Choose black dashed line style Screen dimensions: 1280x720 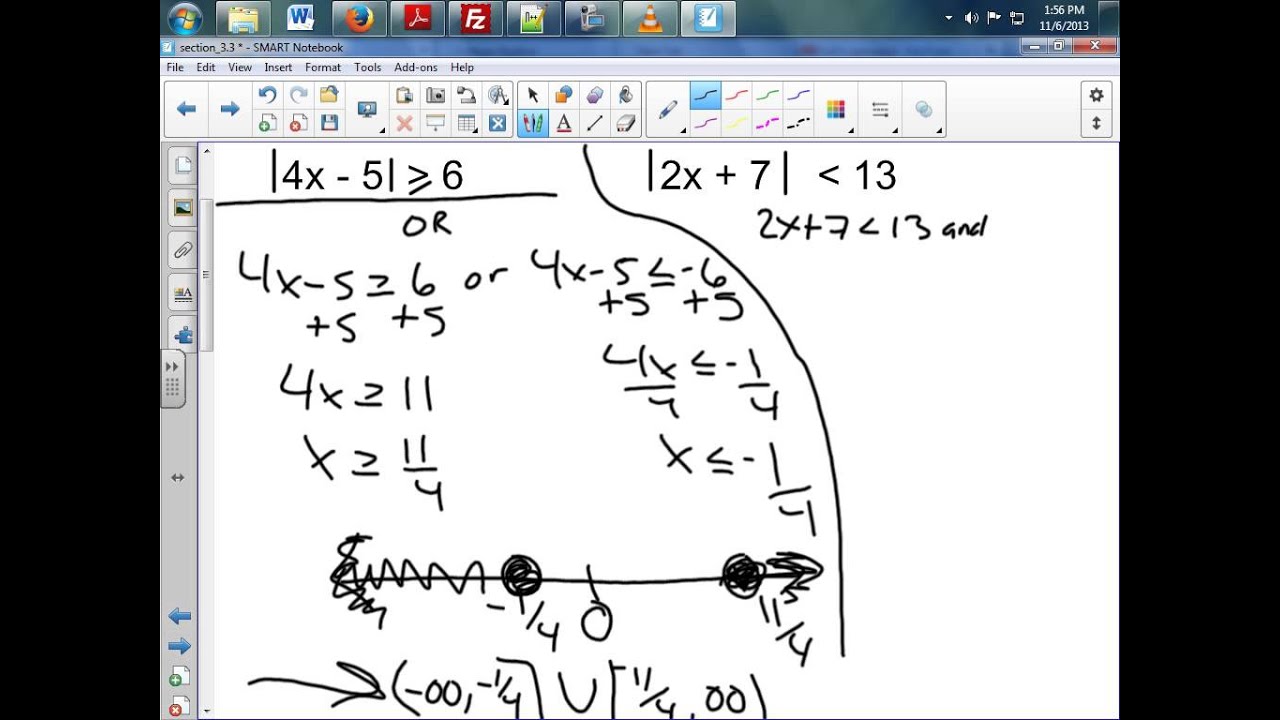pyautogui.click(x=798, y=123)
